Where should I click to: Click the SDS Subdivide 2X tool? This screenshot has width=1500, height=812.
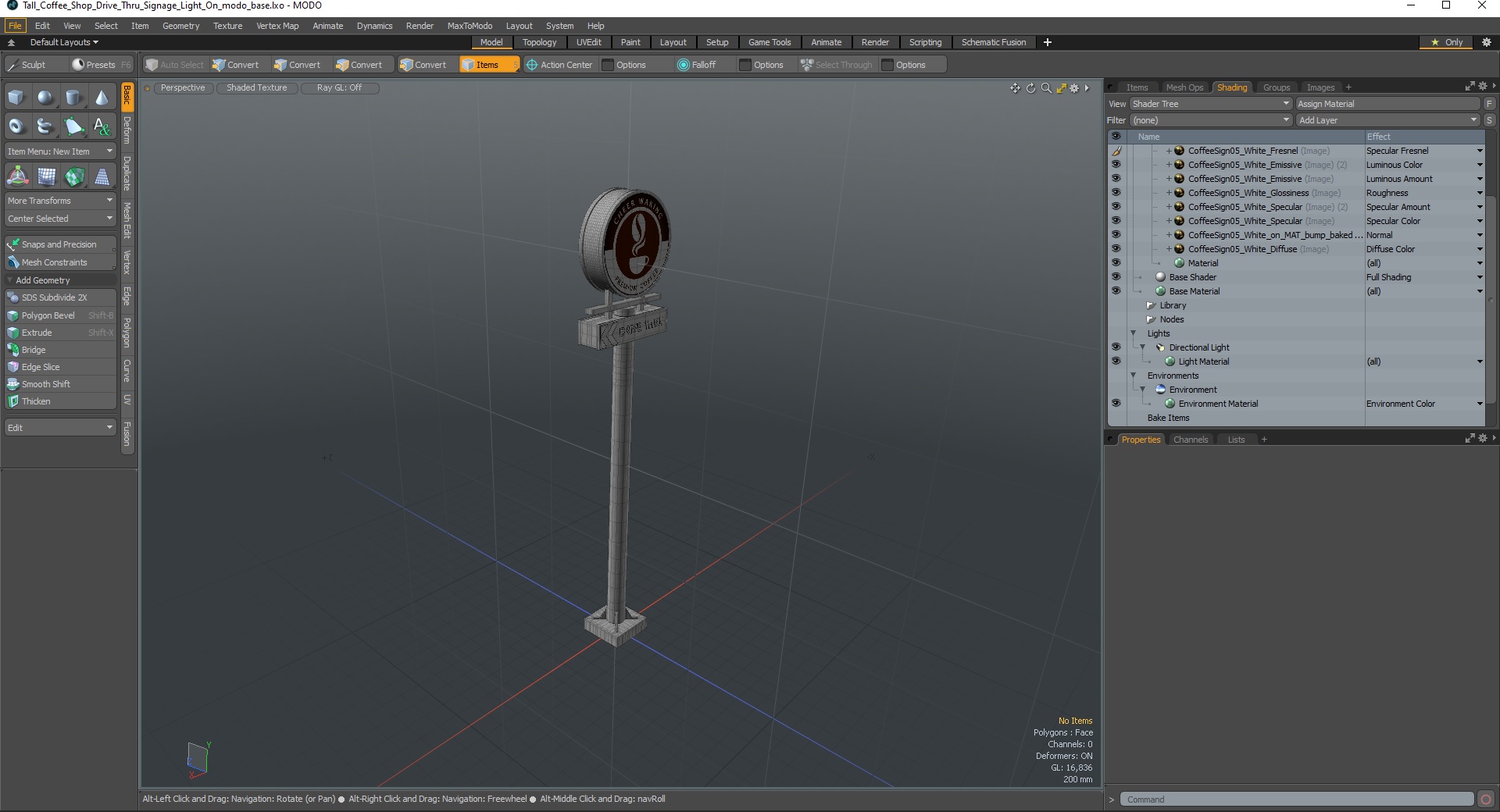click(x=60, y=297)
